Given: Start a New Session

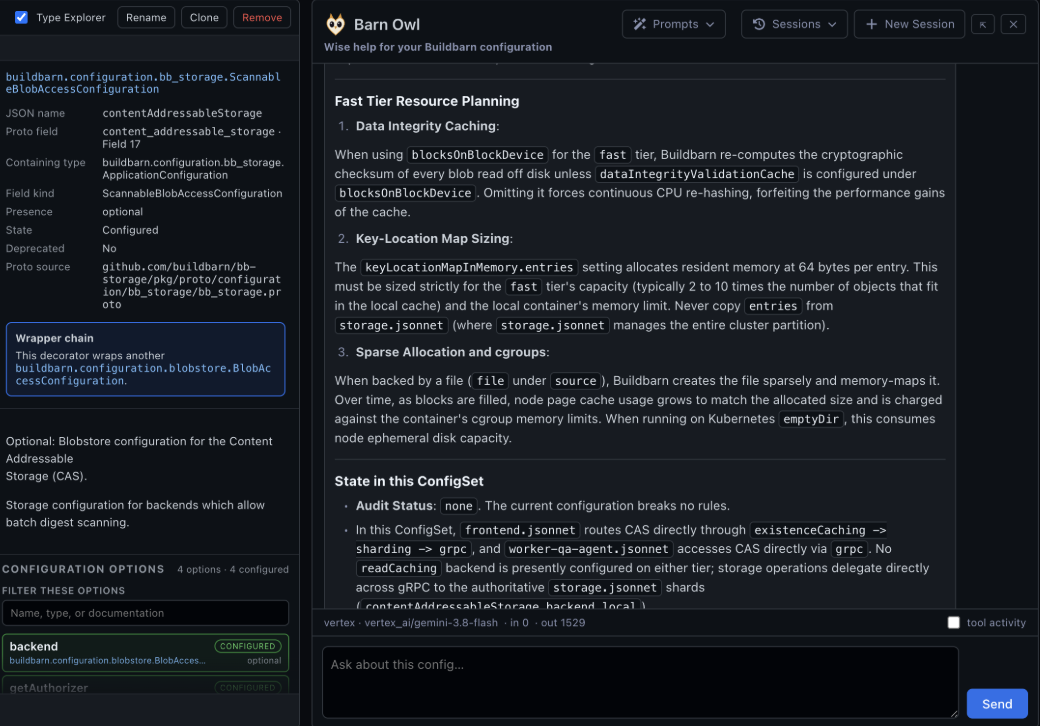Looking at the screenshot, I should [x=909, y=24].
